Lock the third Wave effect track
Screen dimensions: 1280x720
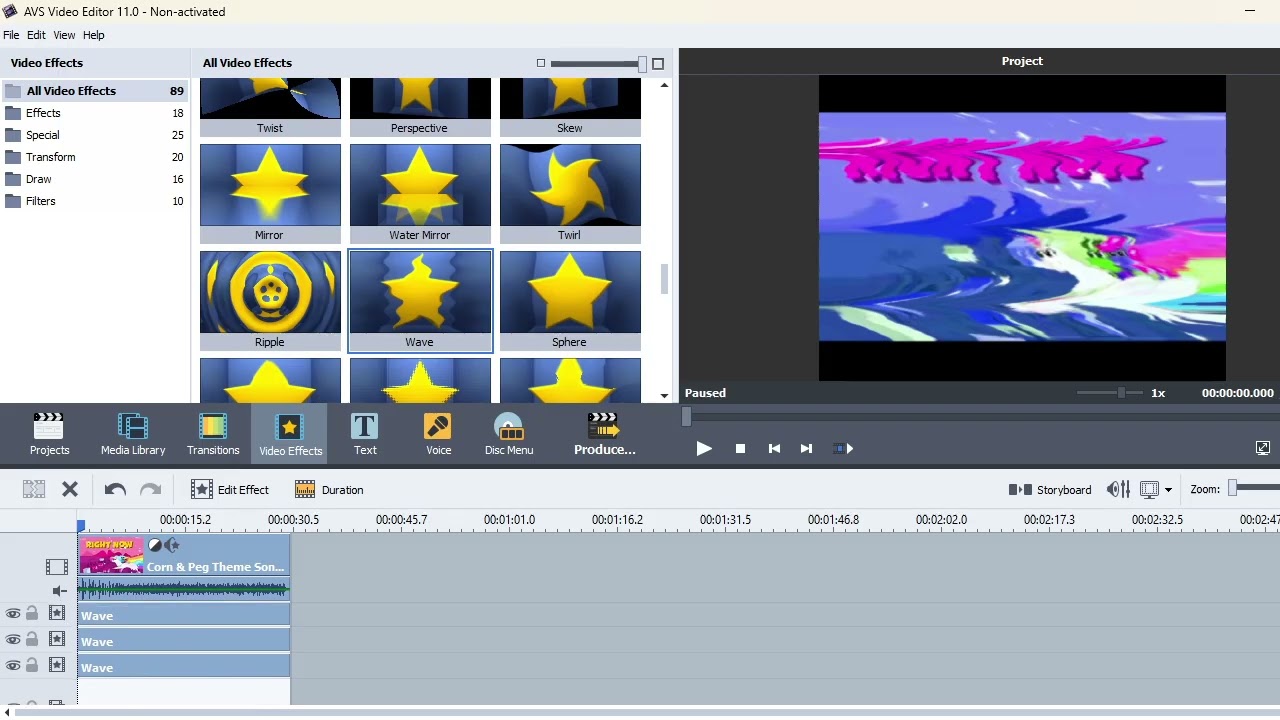click(x=32, y=666)
